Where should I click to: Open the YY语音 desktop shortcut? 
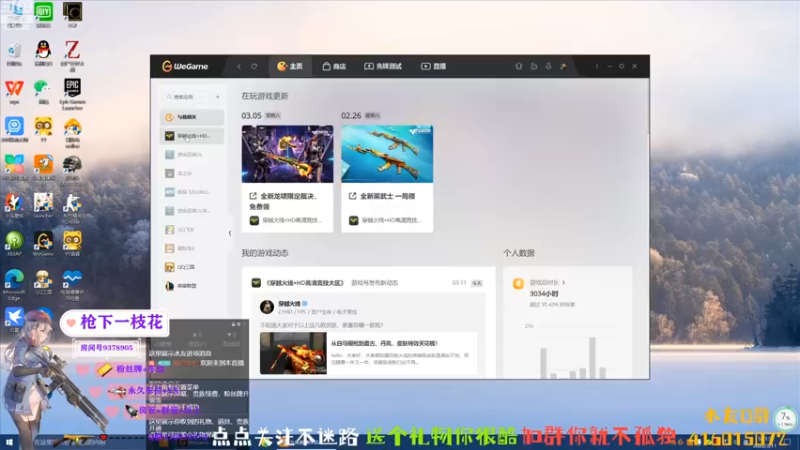72,244
